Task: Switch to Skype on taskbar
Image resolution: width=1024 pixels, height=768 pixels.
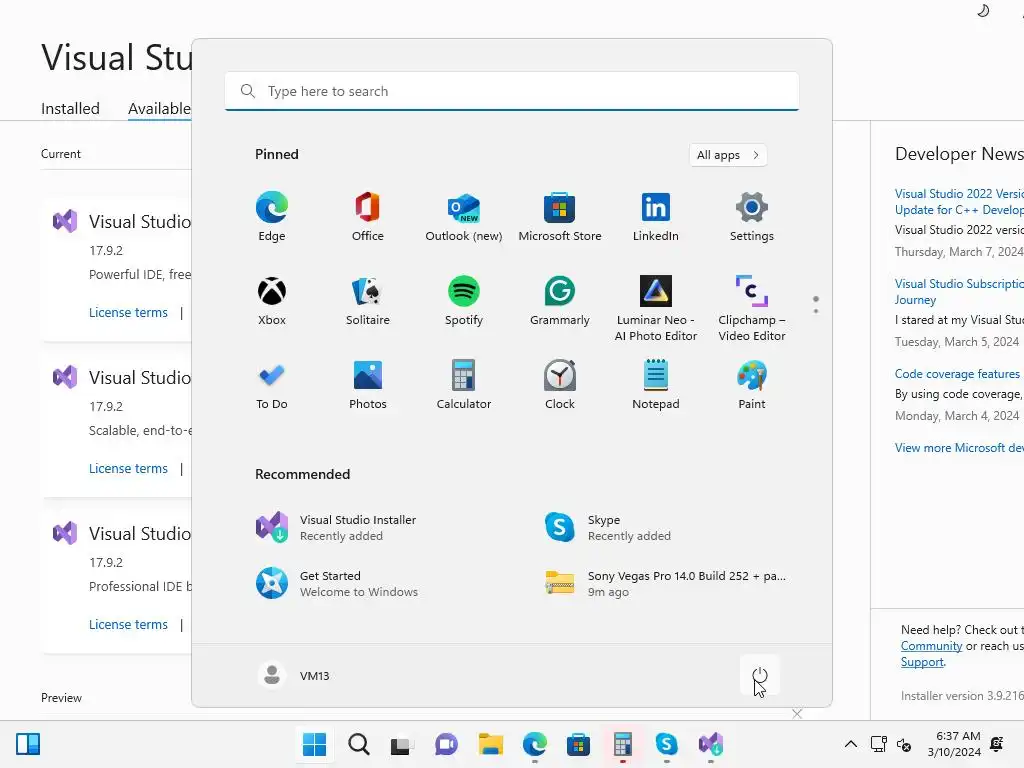Action: (666, 744)
